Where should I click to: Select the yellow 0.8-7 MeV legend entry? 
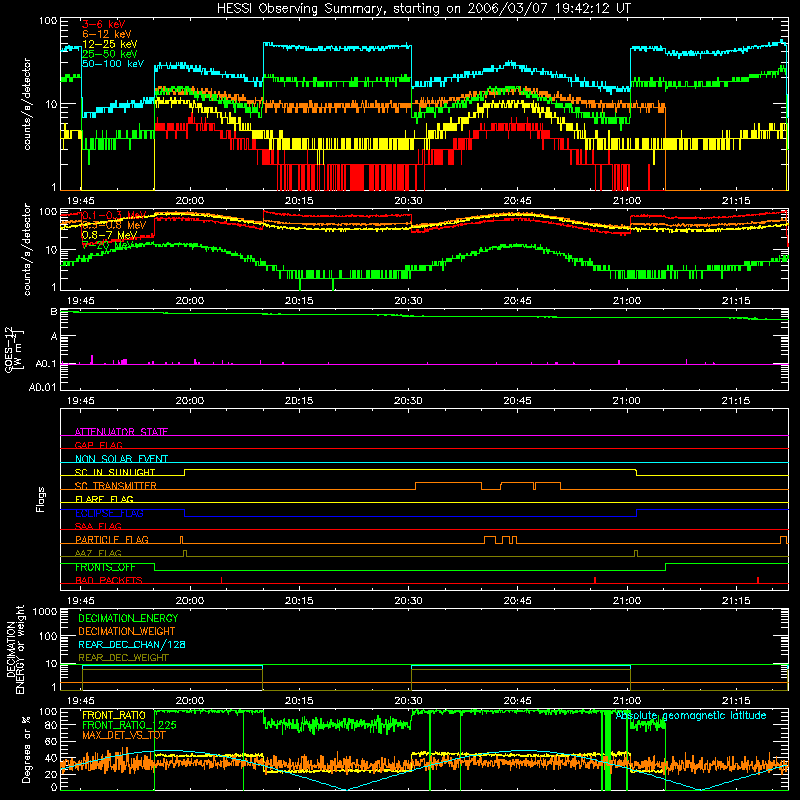pyautogui.click(x=110, y=235)
